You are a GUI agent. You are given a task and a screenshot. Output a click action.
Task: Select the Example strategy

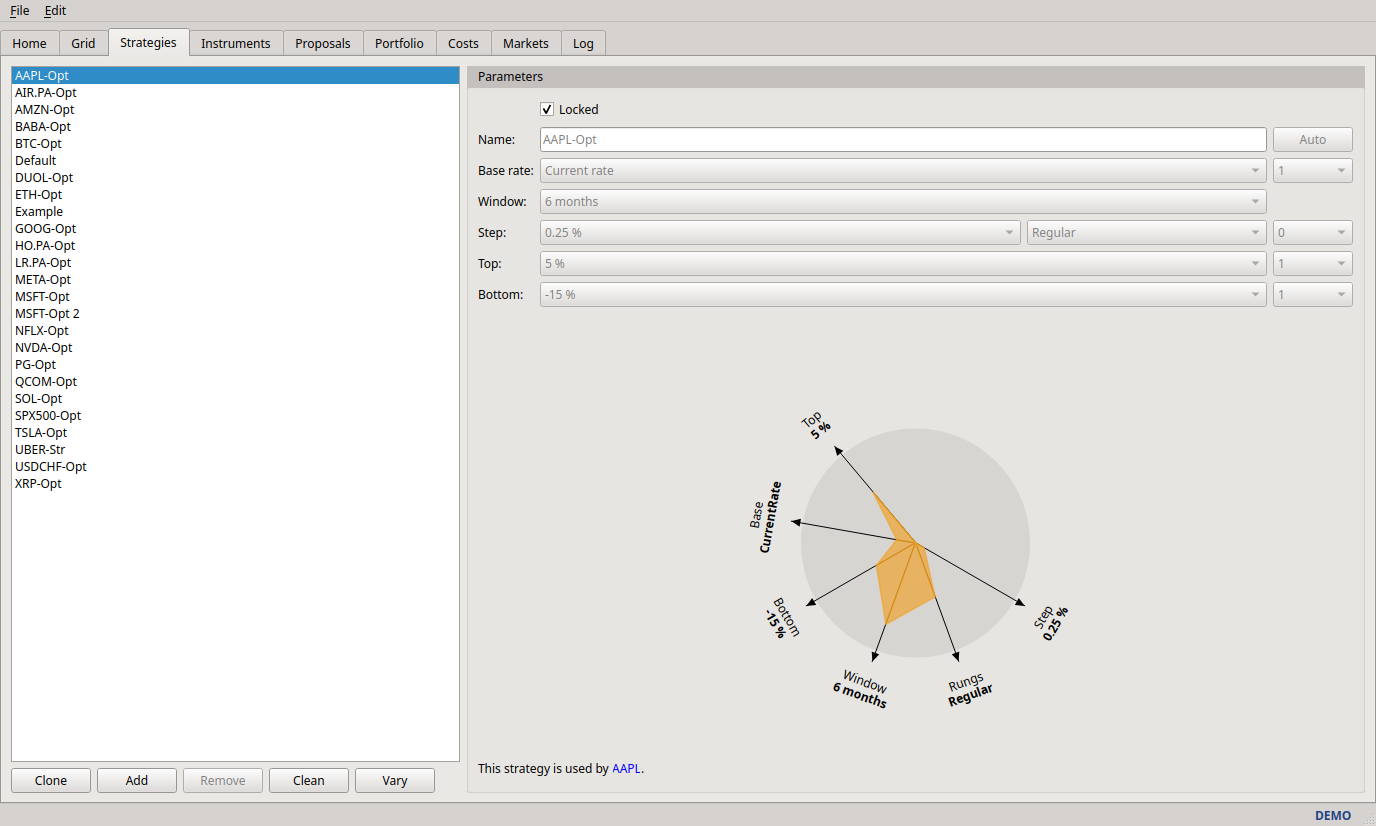click(x=235, y=211)
